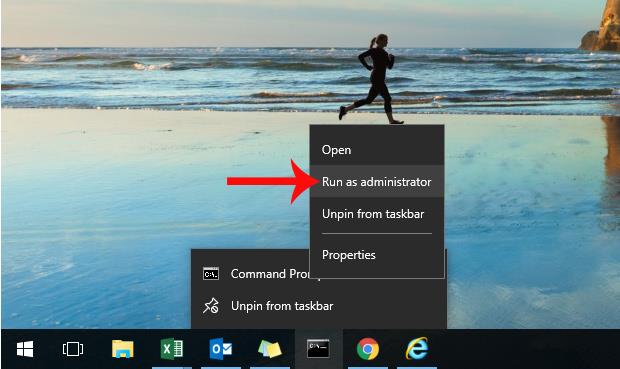Click Unpin from taskbar text in jump list
This screenshot has height=369, width=620.
(x=282, y=306)
